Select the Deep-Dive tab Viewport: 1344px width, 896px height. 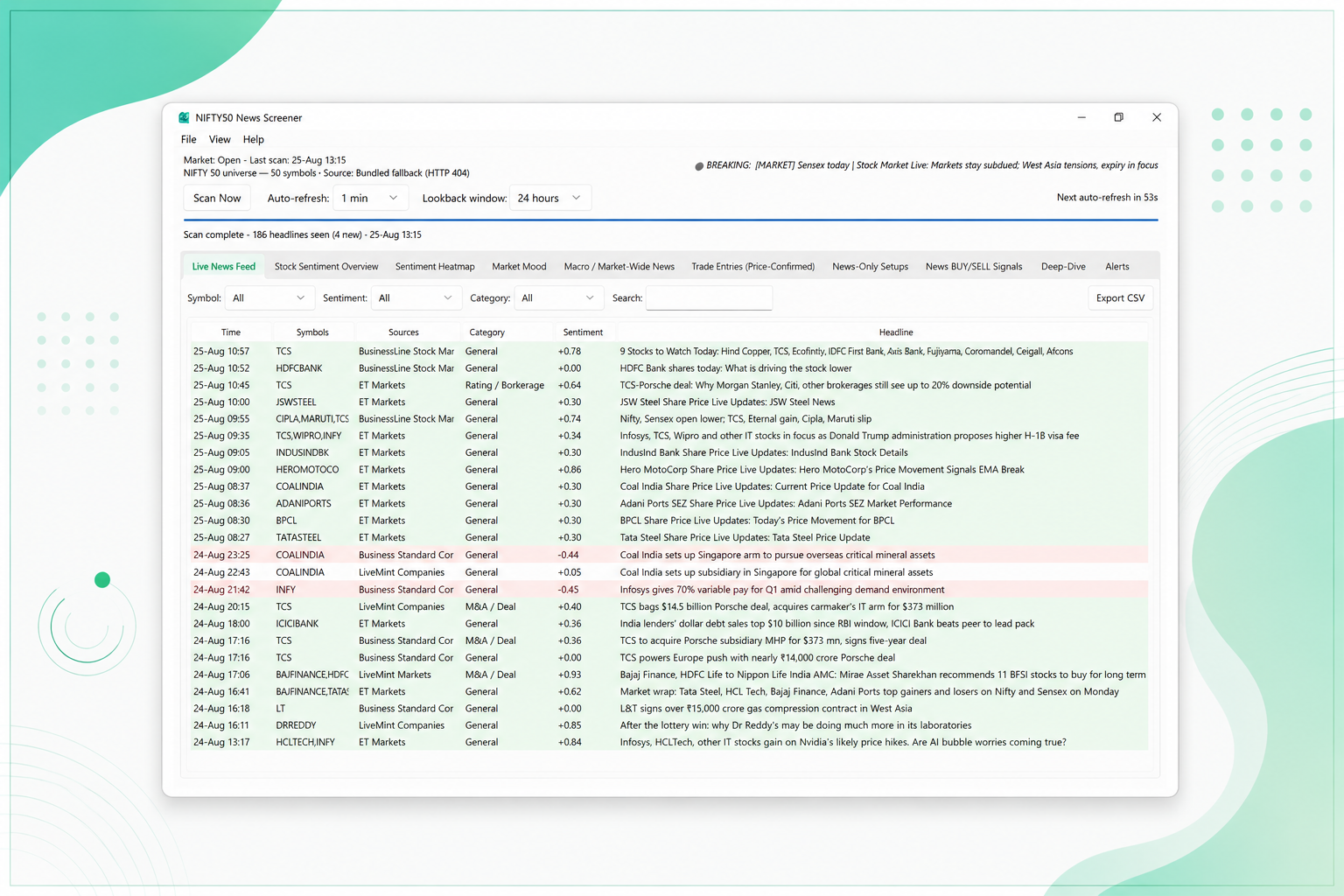(1063, 267)
